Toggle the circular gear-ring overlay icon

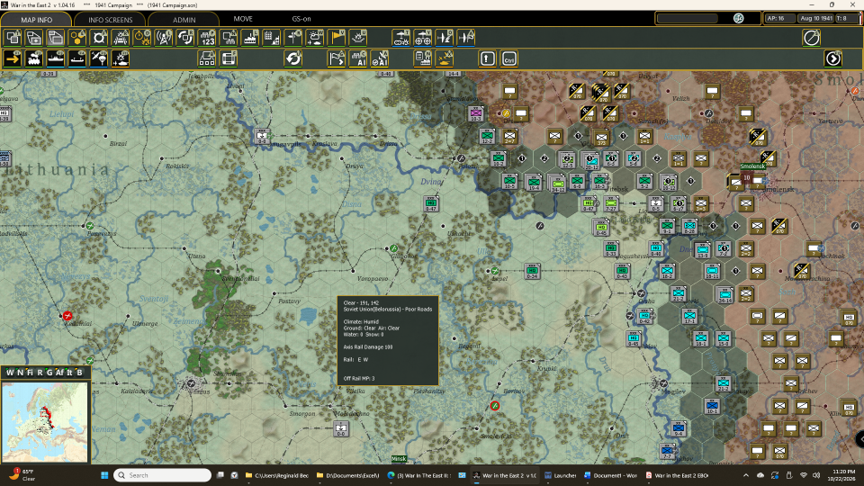[x=99, y=38]
